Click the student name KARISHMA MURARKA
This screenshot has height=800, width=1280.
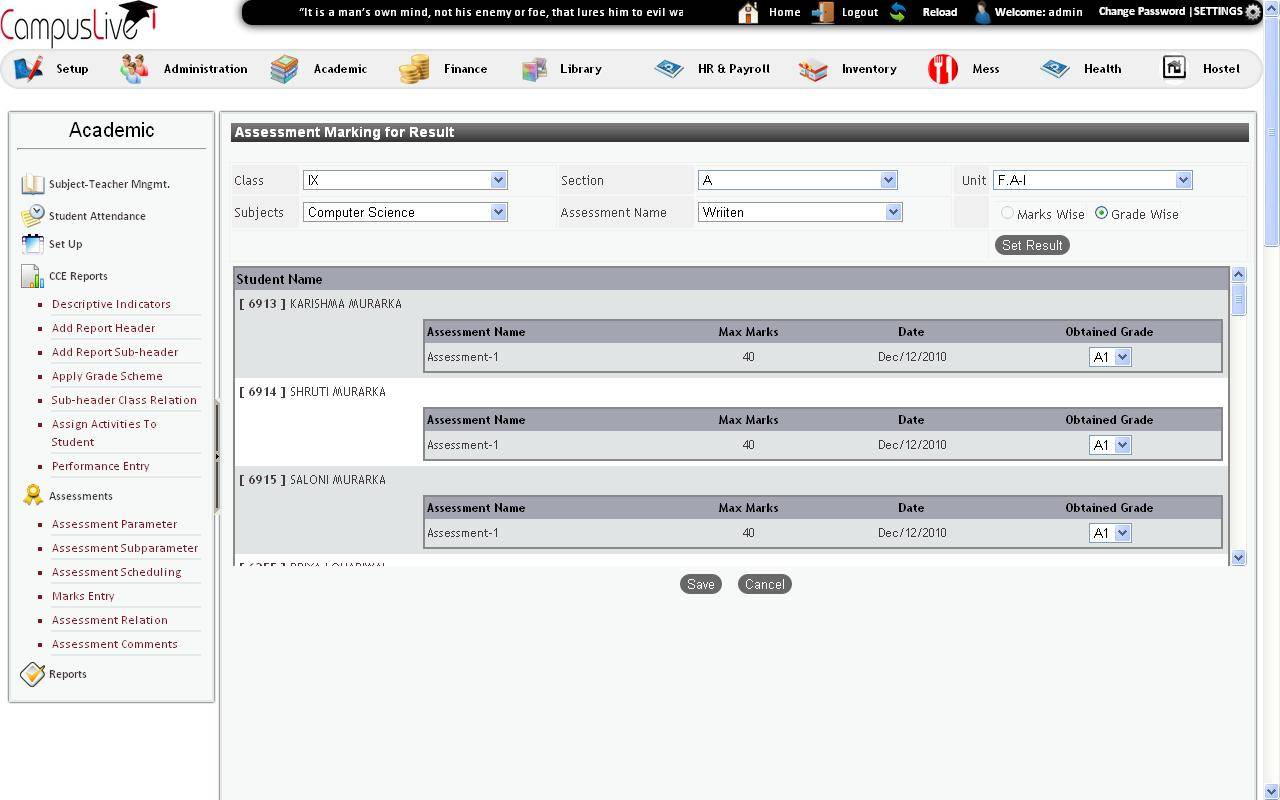coord(345,304)
